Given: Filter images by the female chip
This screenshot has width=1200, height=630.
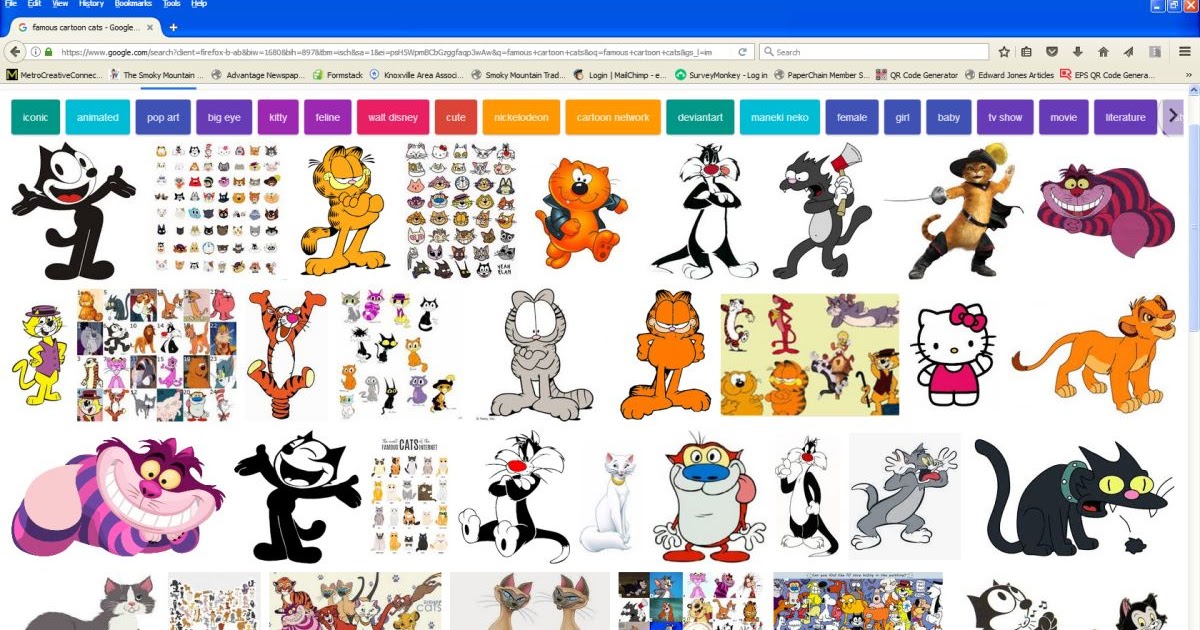Looking at the screenshot, I should 852,117.
